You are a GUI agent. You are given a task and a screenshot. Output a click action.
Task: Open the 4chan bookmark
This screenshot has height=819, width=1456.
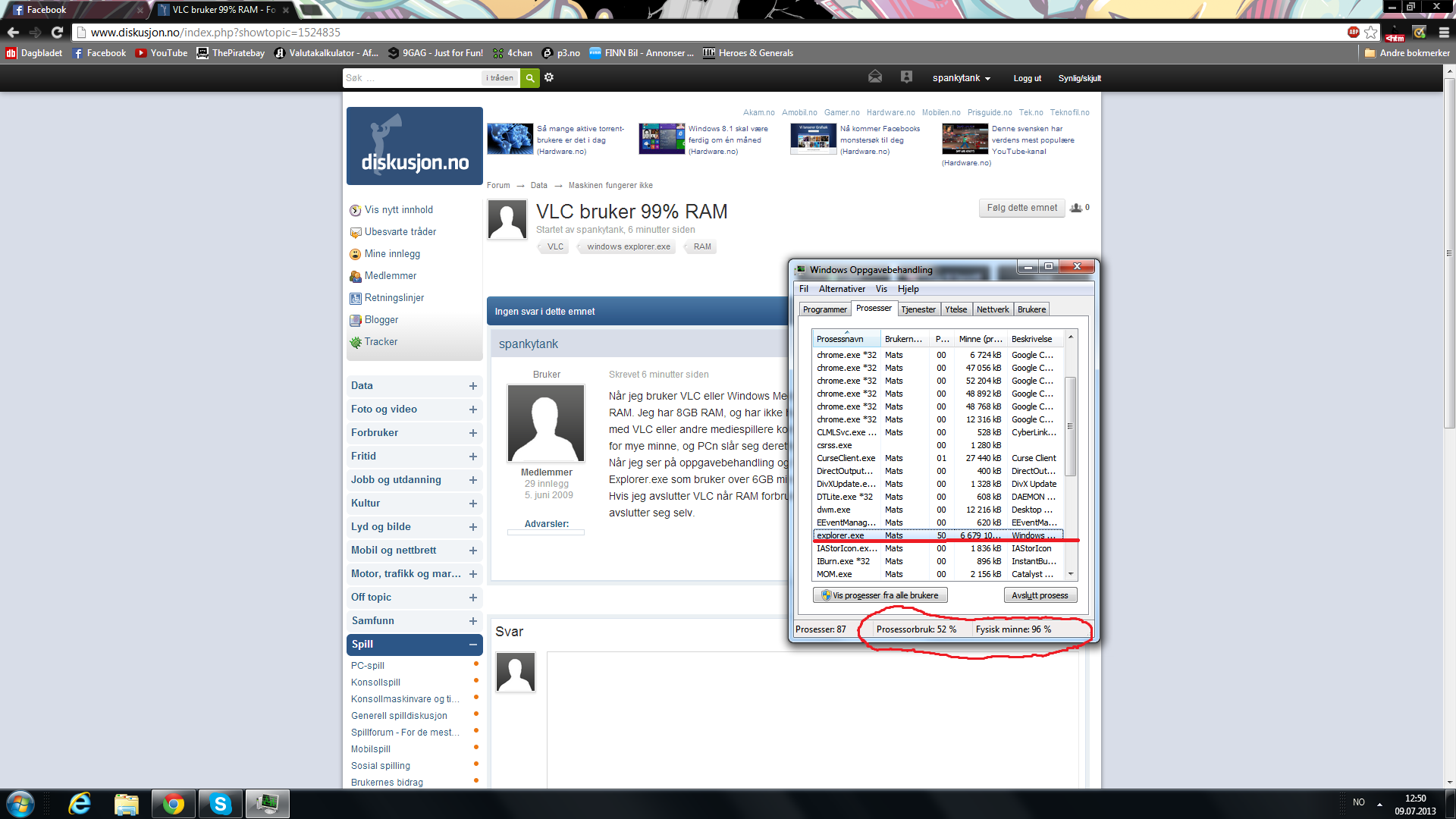(513, 53)
